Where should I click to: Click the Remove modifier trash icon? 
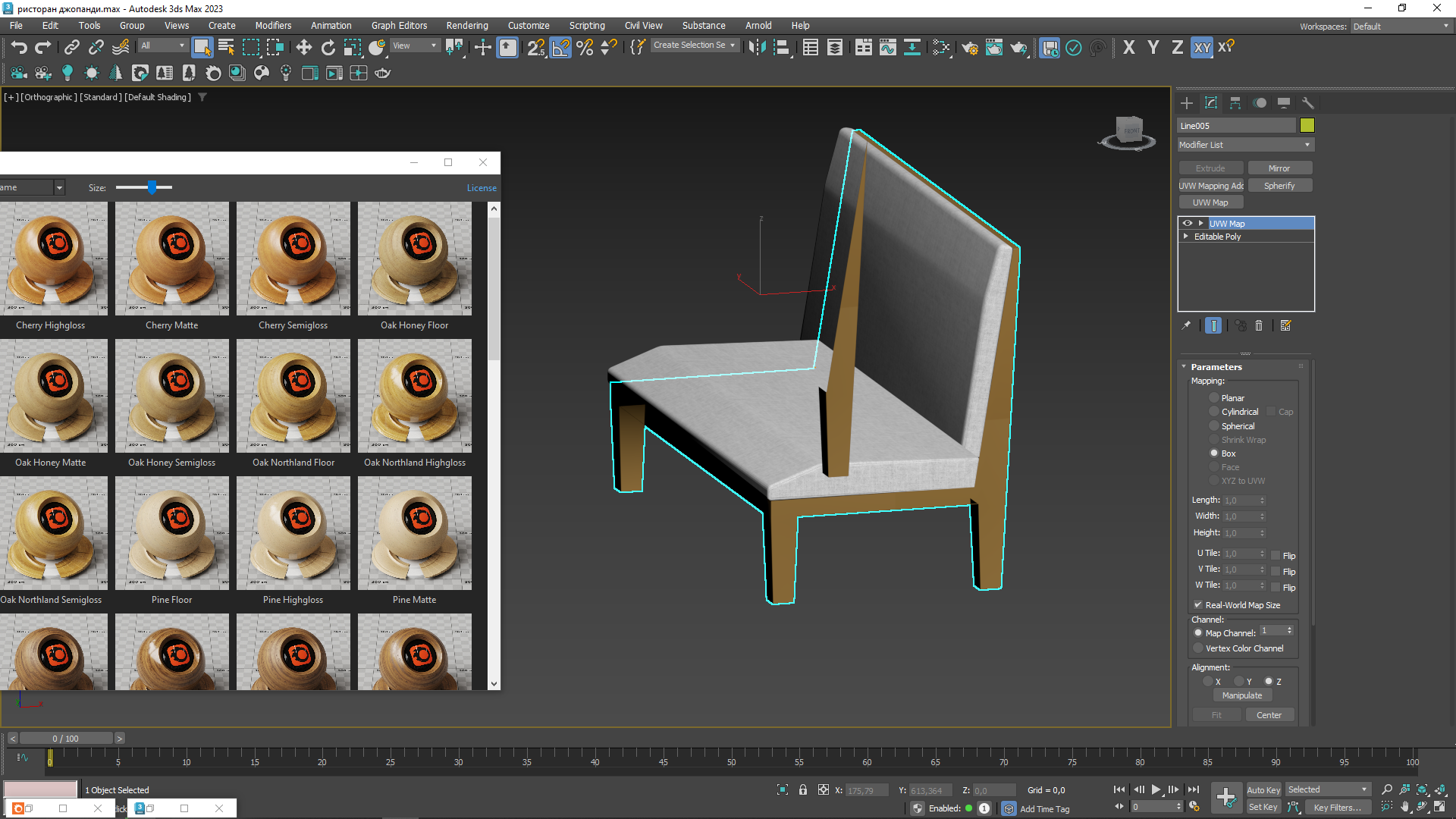[x=1259, y=325]
